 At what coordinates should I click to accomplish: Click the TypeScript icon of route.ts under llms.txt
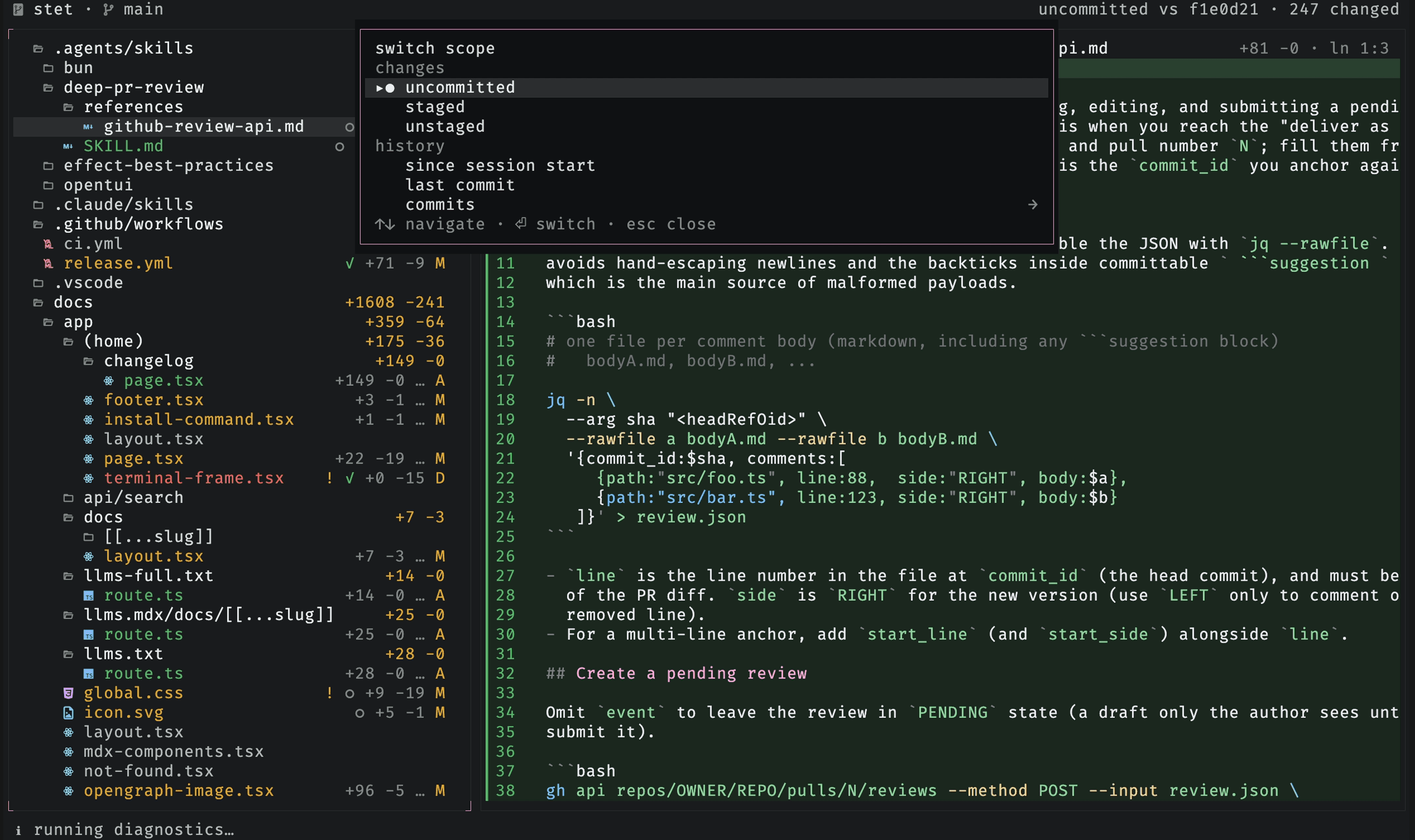[89, 674]
